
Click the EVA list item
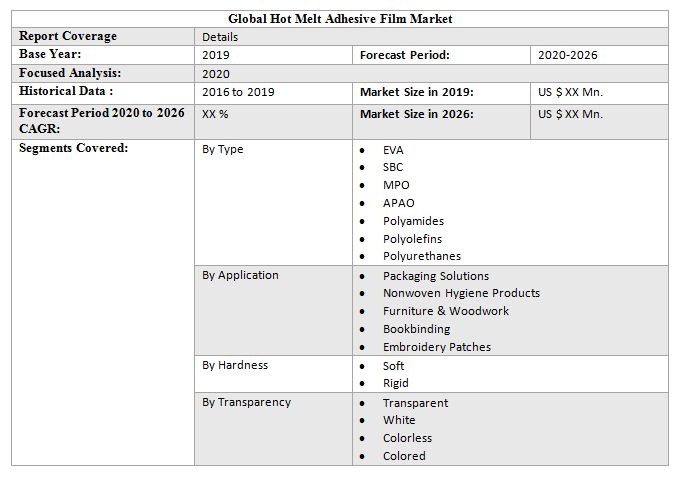click(393, 150)
